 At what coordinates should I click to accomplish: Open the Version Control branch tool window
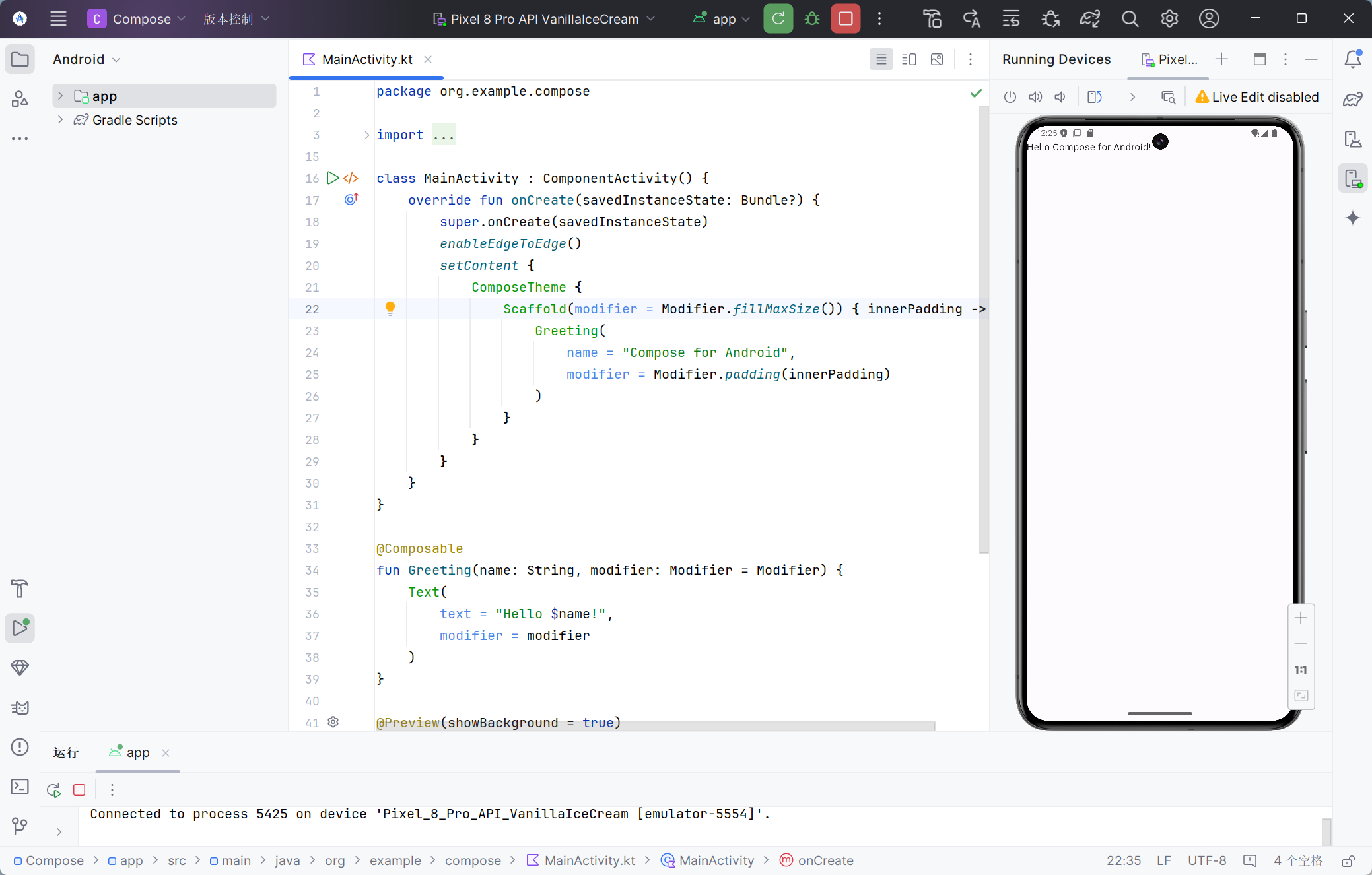(20, 826)
